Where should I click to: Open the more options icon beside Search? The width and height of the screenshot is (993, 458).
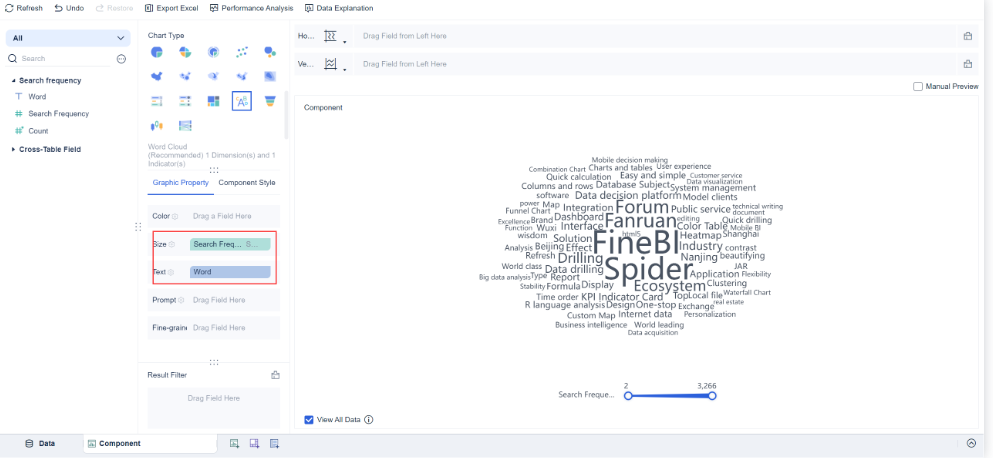tap(121, 59)
